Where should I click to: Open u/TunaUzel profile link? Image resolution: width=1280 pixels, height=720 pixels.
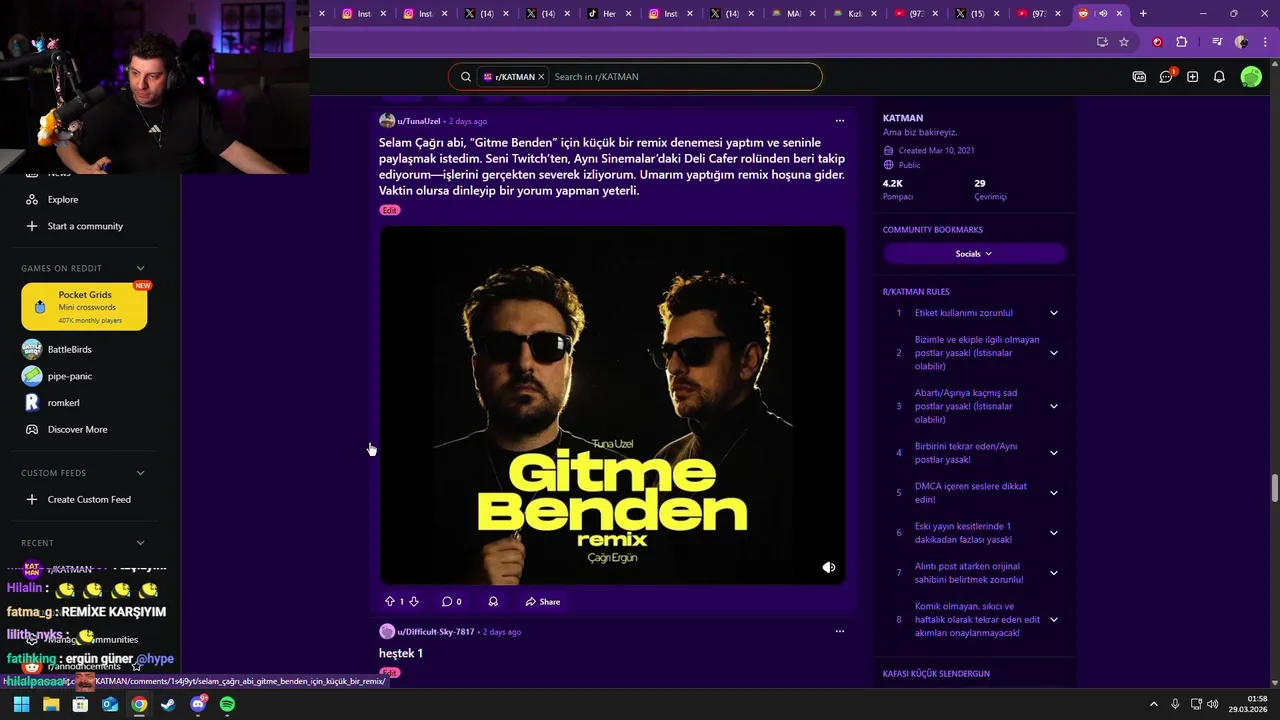click(x=418, y=121)
